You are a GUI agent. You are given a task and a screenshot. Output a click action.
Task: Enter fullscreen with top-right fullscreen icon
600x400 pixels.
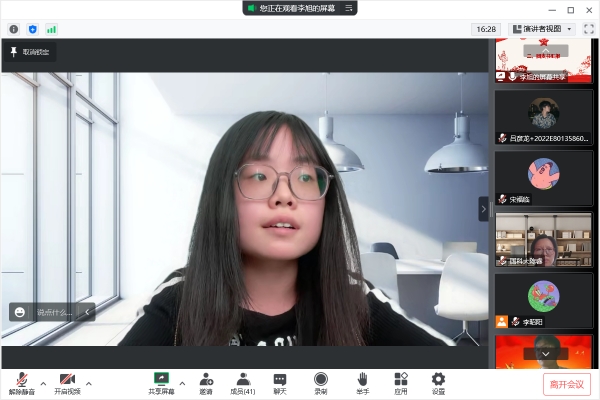pyautogui.click(x=589, y=29)
